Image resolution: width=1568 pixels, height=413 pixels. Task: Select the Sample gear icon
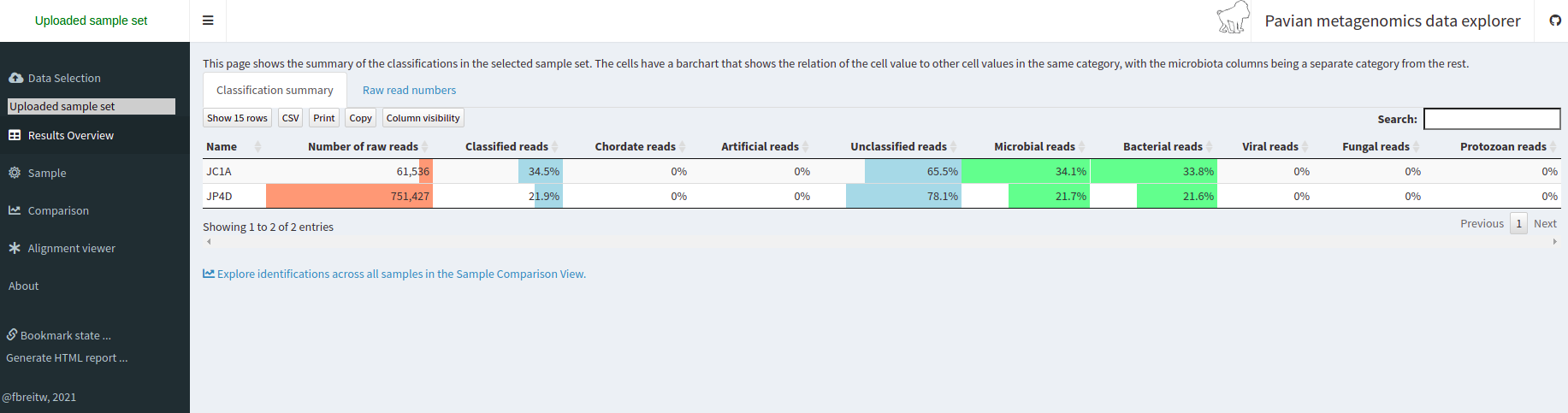pyautogui.click(x=15, y=173)
